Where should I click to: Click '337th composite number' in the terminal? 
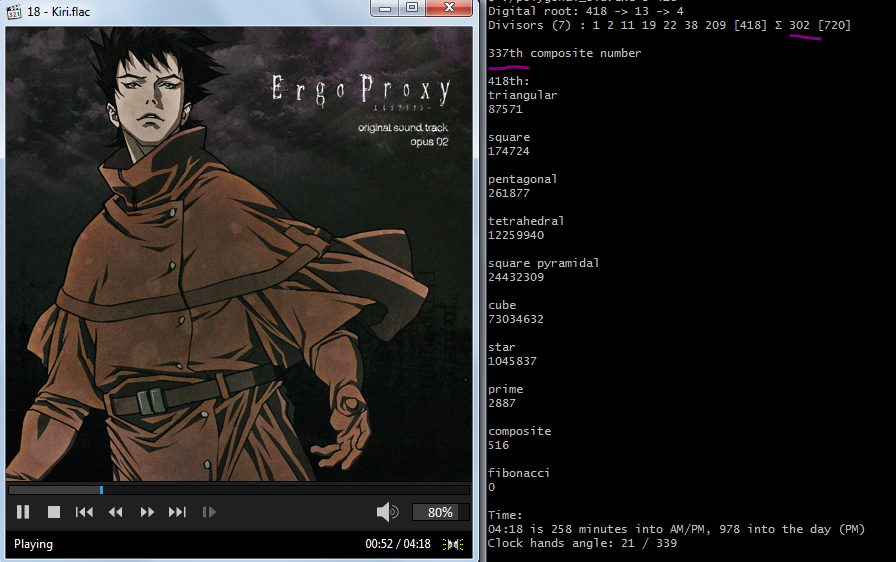coord(565,53)
